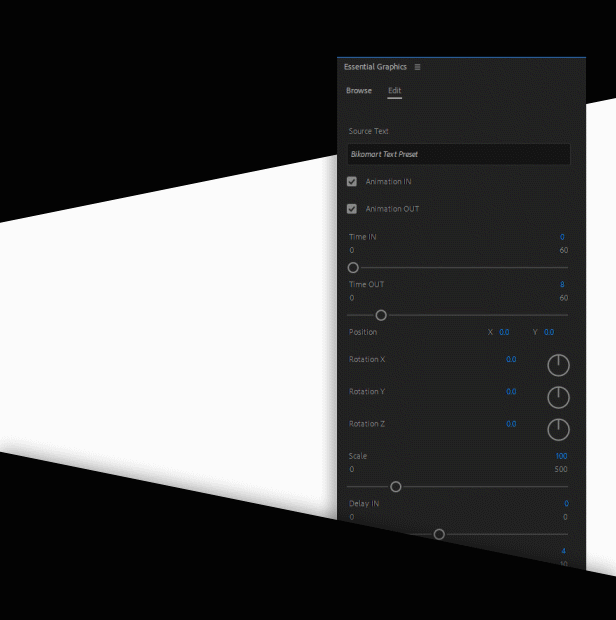Click the Rotation Z angle dial
Screen dimensions: 616x620
tap(558, 430)
